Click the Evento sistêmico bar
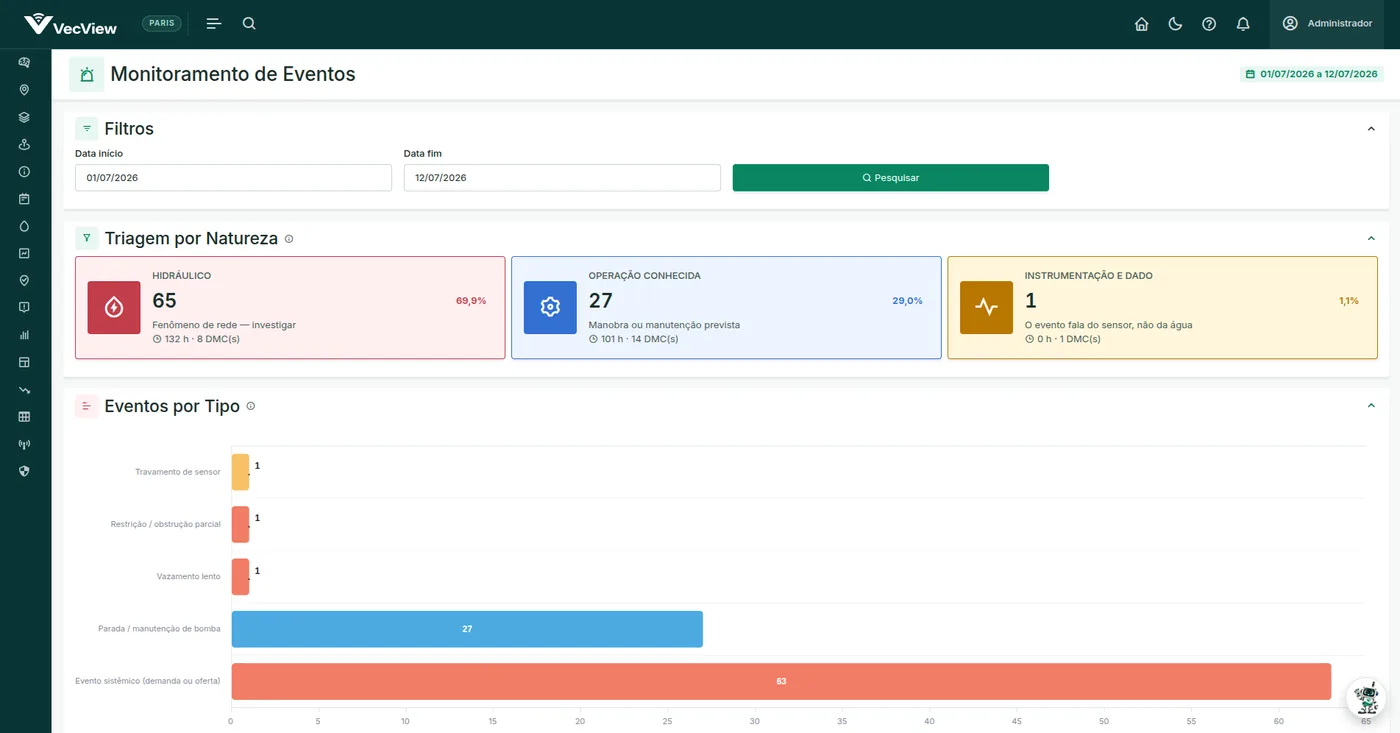Screen dimensions: 1400x733 (781, 681)
